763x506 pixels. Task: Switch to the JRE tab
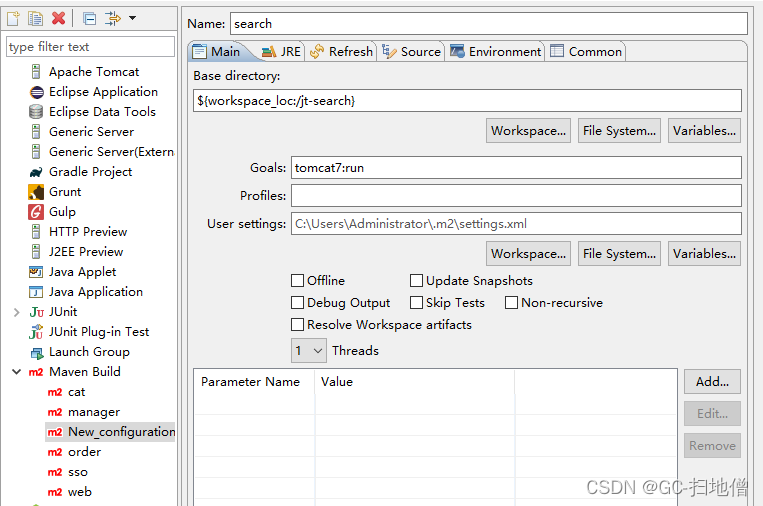click(x=281, y=52)
